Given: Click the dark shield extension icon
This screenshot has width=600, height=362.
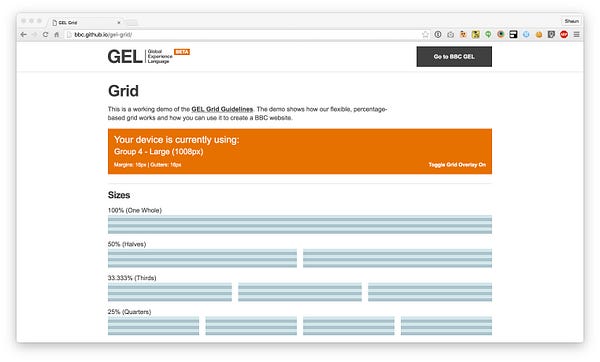Looking at the screenshot, I should 551,34.
